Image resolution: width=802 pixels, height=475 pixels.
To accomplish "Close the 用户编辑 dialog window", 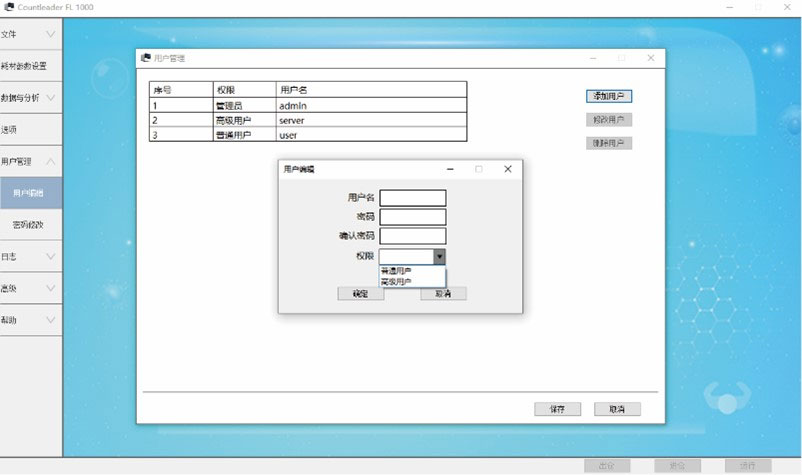I will click(x=507, y=169).
